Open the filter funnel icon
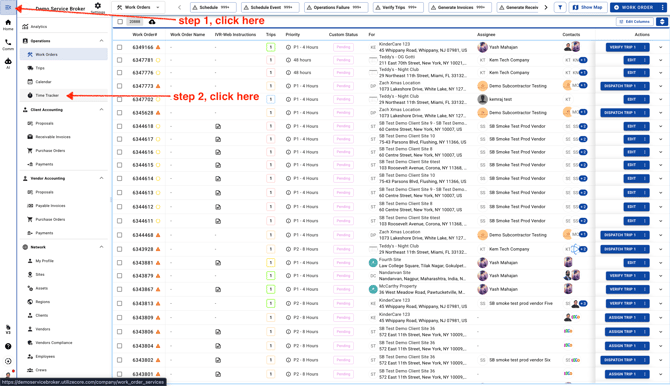670x386 pixels. point(560,7)
